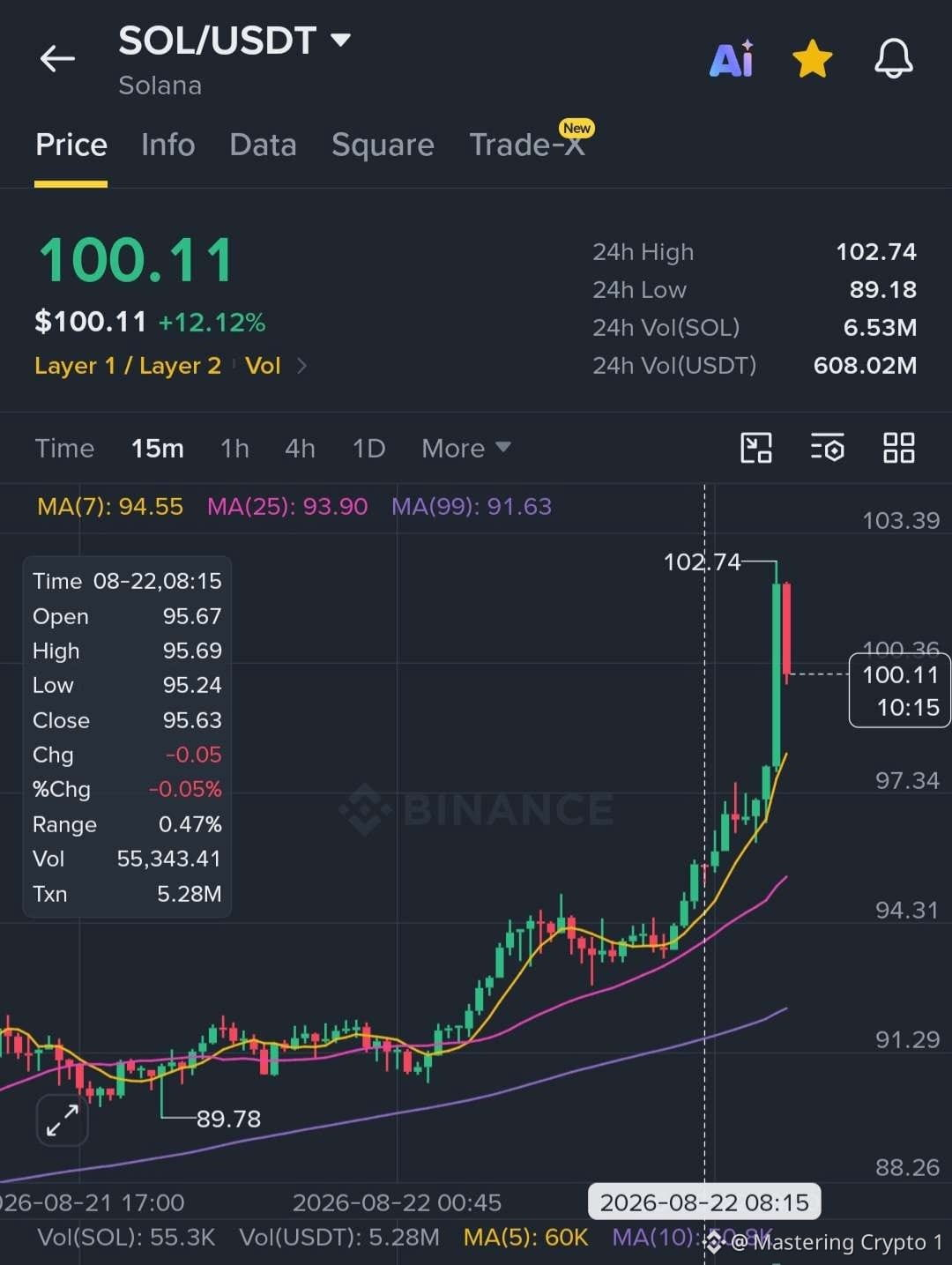The height and width of the screenshot is (1265, 952).
Task: Click the %Chg -0.05% row in tooltip
Action: pyautogui.click(x=127, y=789)
